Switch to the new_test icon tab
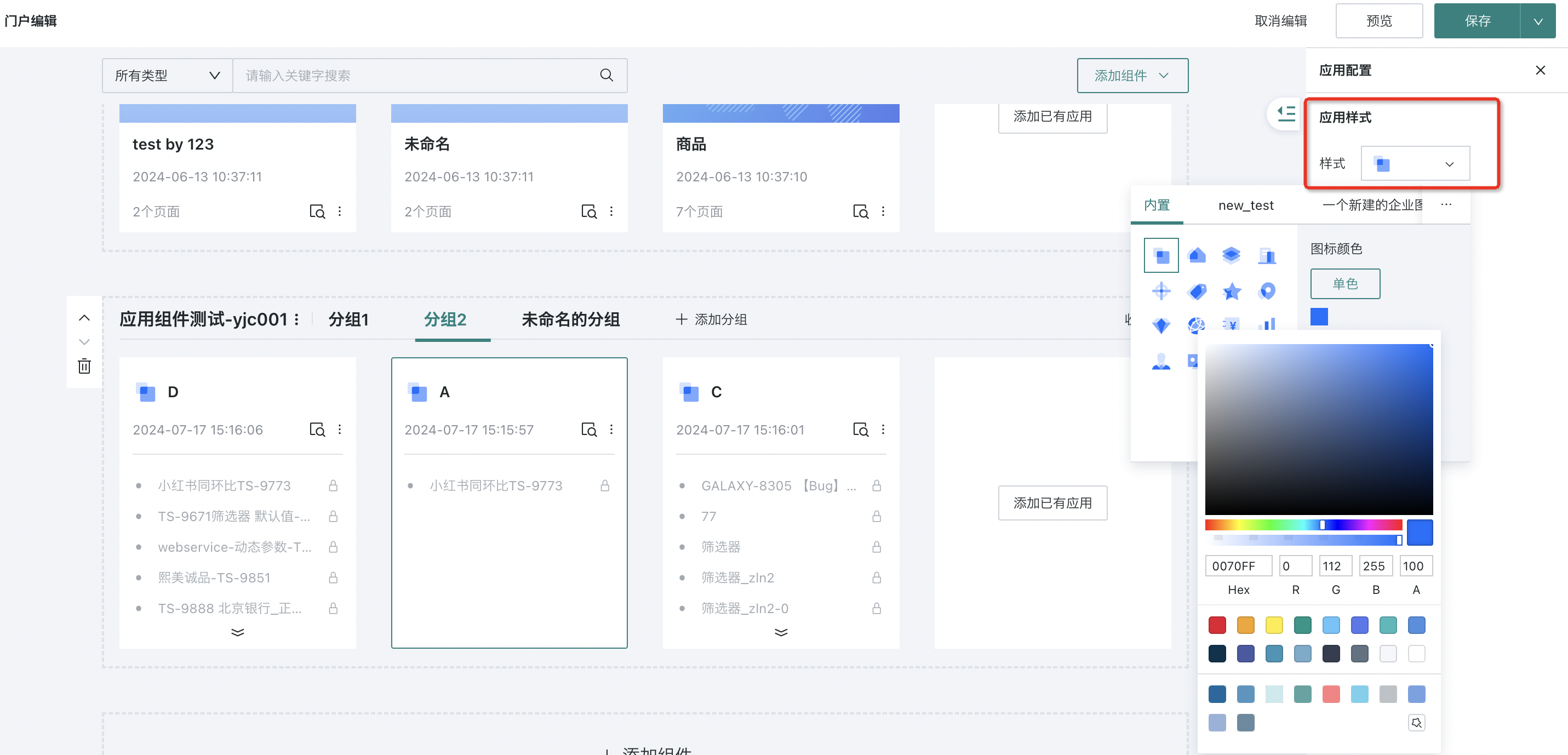The image size is (1568, 755). click(1245, 205)
